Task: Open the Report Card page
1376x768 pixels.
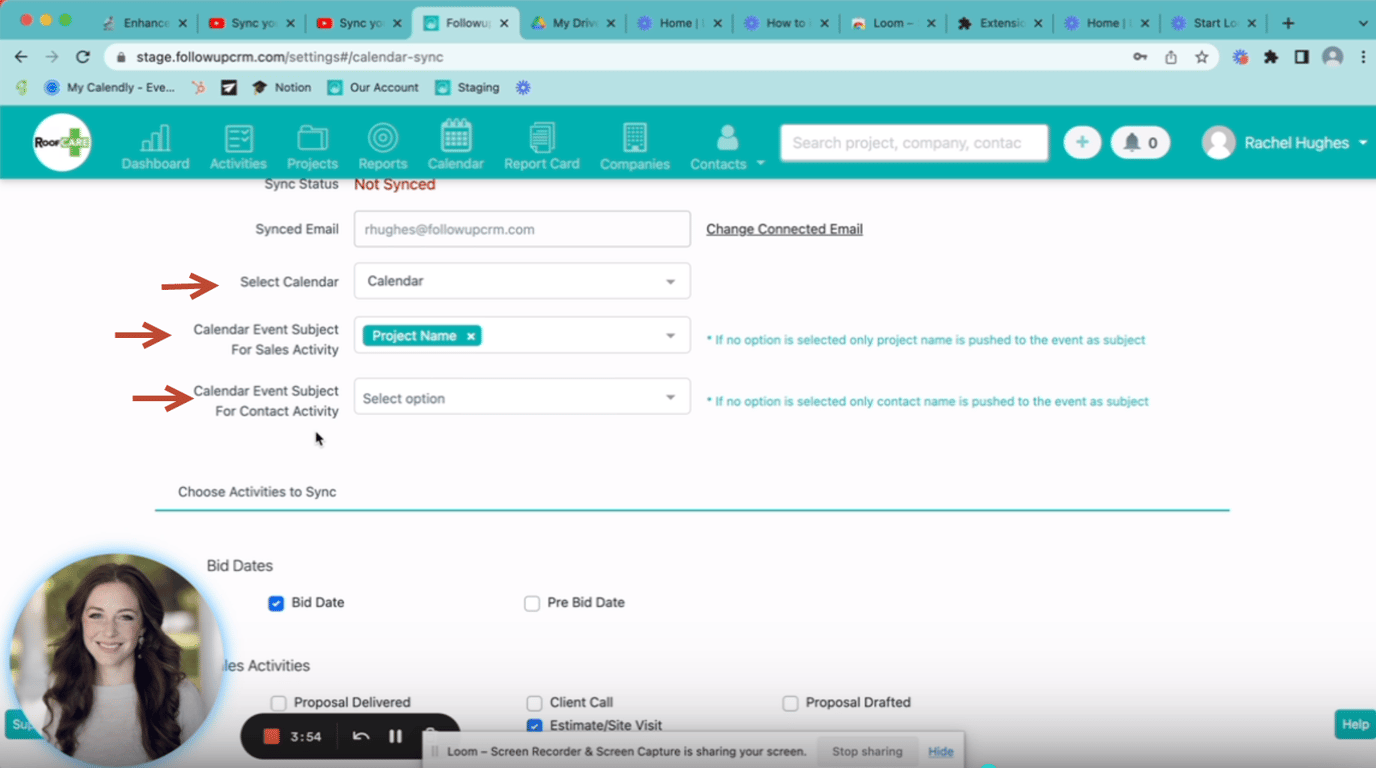Action: [x=542, y=142]
